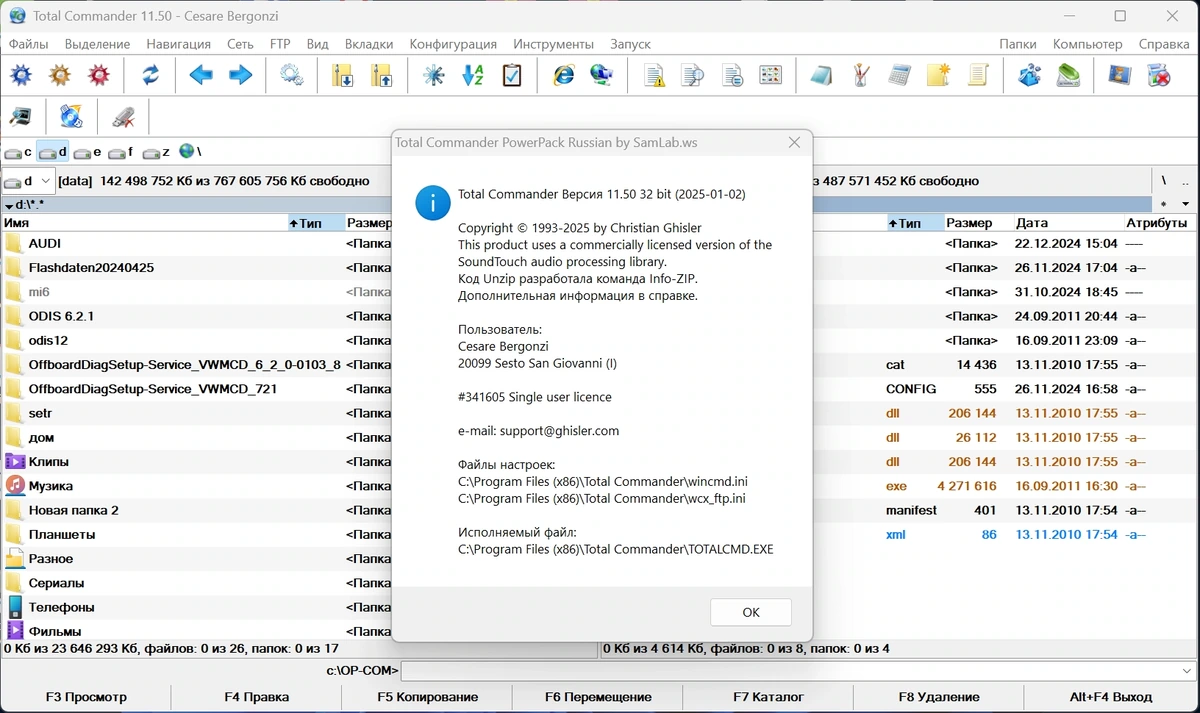Click F3 Просмотр button
The width and height of the screenshot is (1200, 713).
point(86,697)
